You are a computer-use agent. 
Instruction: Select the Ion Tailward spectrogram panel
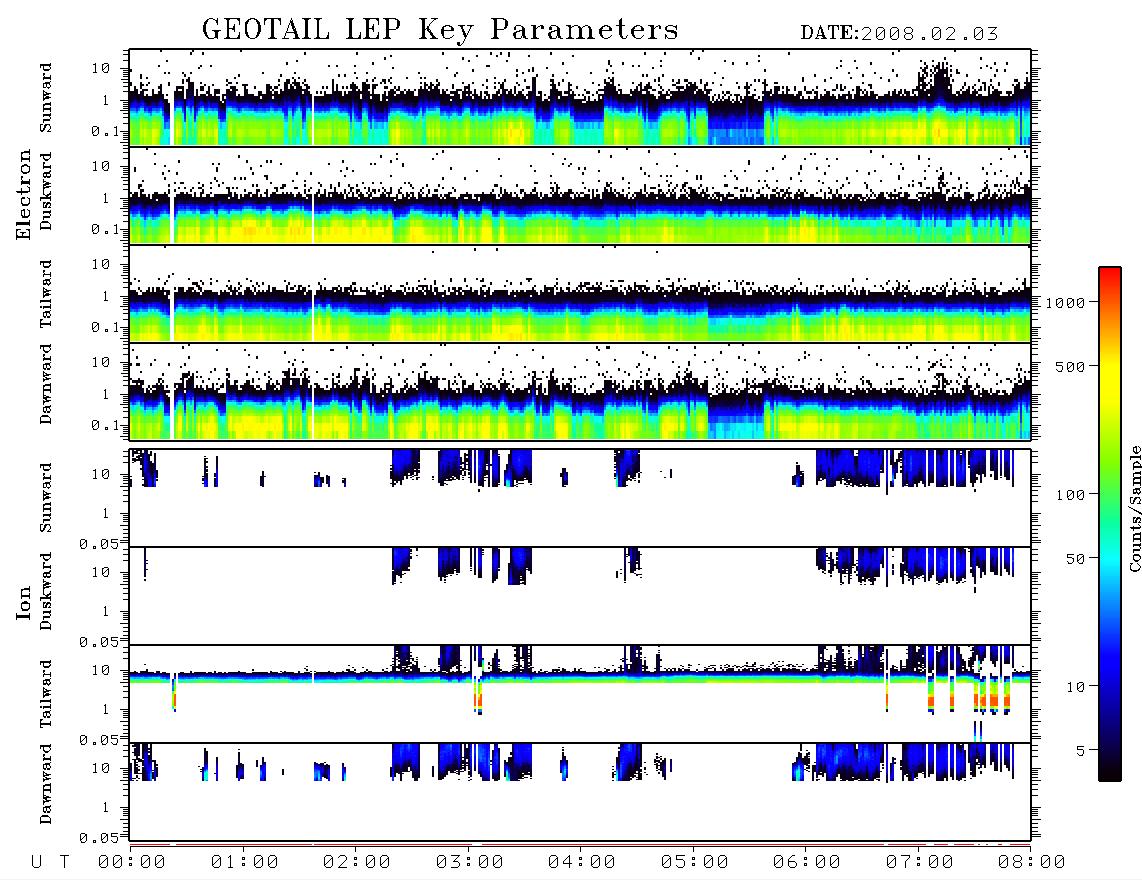[580, 694]
